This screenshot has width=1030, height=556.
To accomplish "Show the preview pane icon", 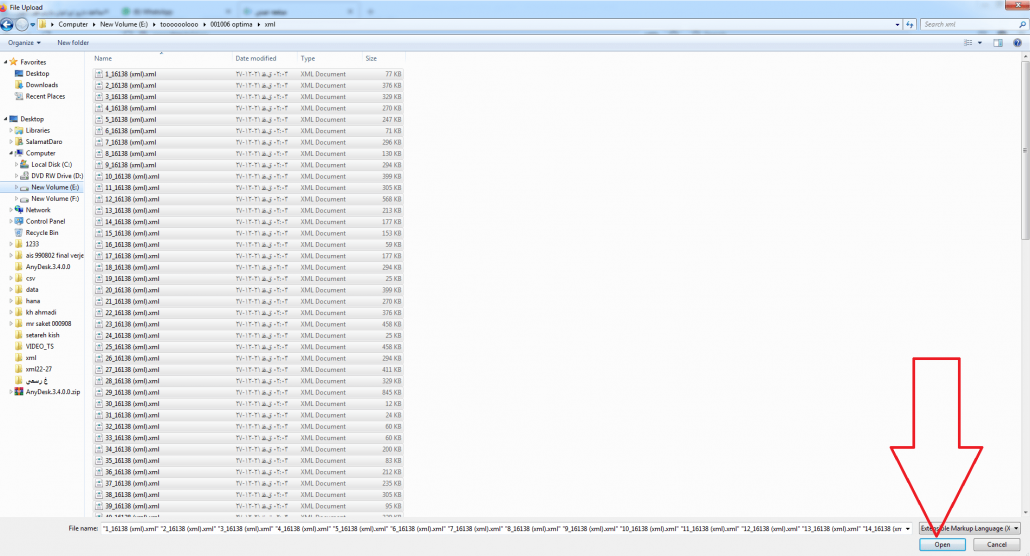I will [997, 43].
